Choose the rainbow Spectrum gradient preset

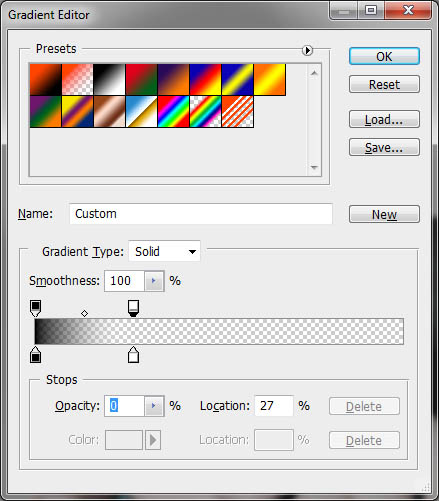[x=173, y=112]
